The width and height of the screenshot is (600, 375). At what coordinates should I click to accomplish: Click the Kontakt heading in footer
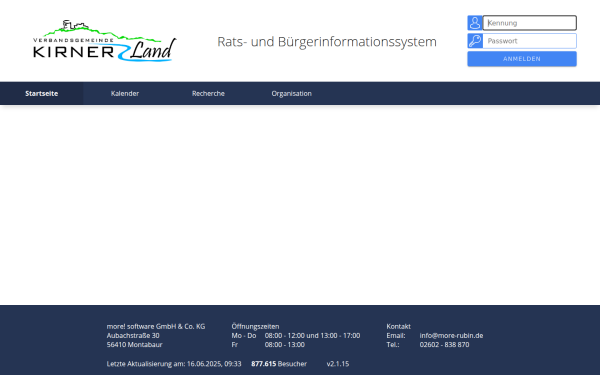(x=398, y=326)
